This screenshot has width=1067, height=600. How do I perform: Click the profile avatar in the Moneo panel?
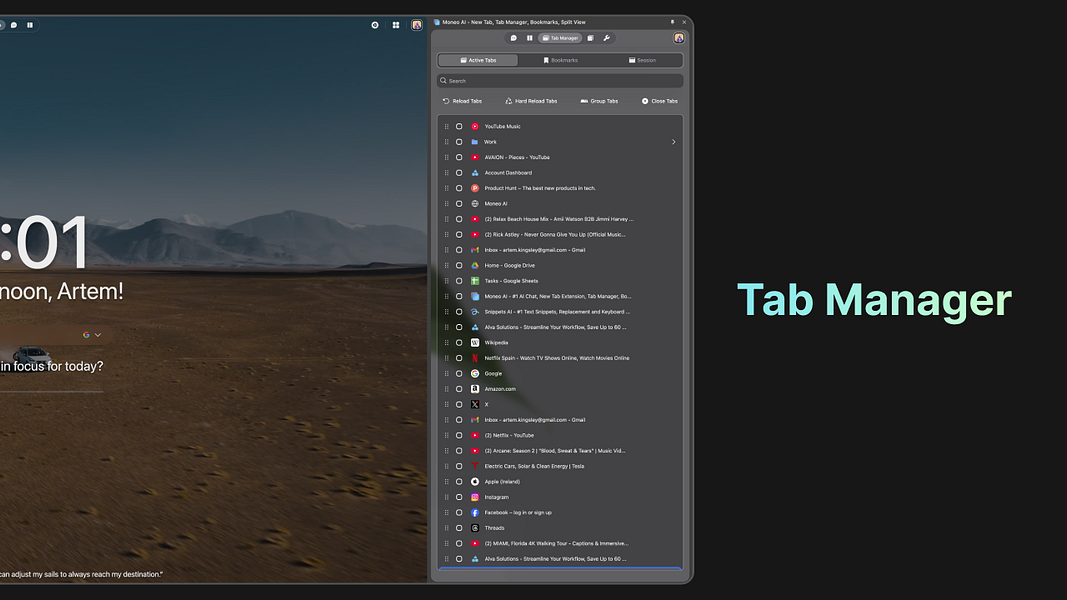[x=678, y=38]
